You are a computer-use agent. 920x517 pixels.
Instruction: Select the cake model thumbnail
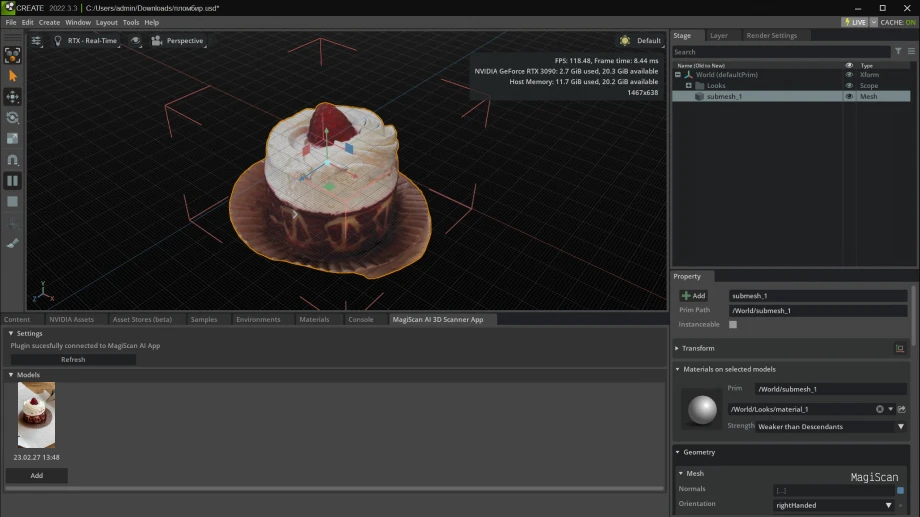click(36, 415)
